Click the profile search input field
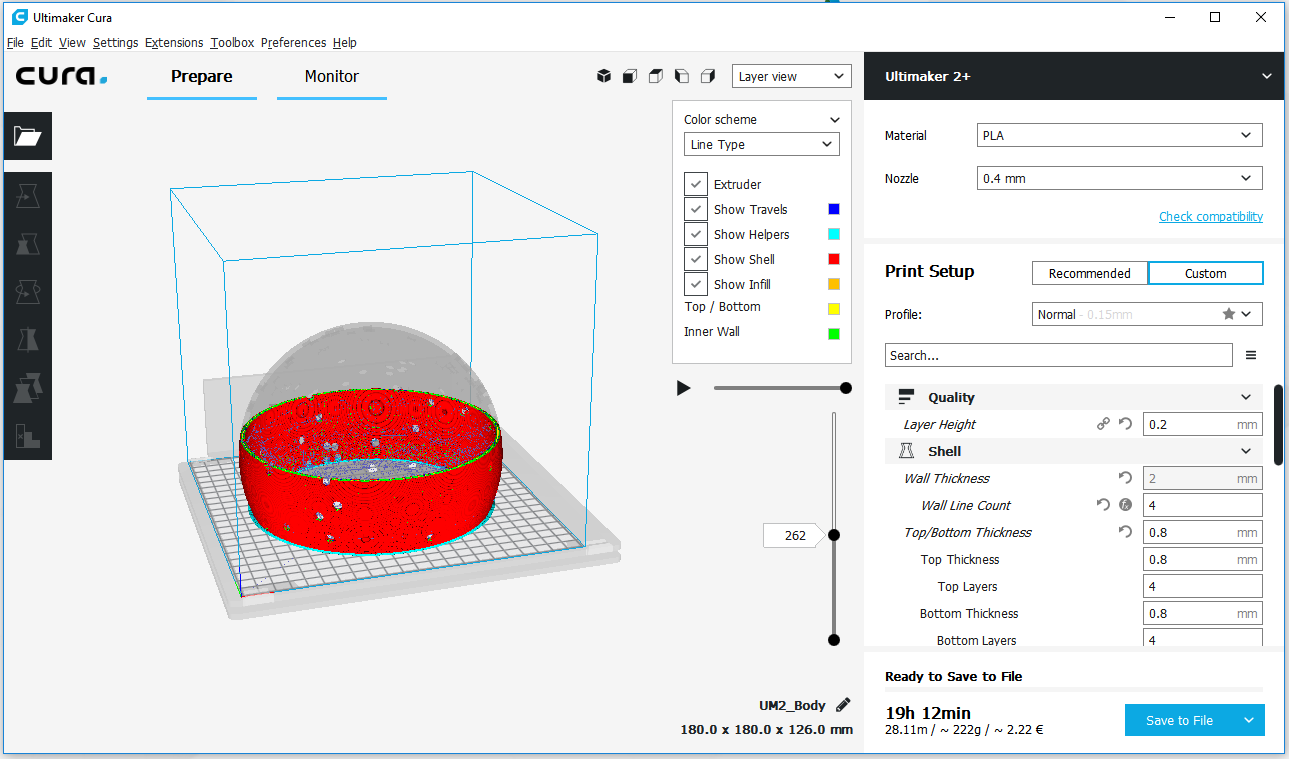This screenshot has height=759, width=1289. tap(1058, 355)
